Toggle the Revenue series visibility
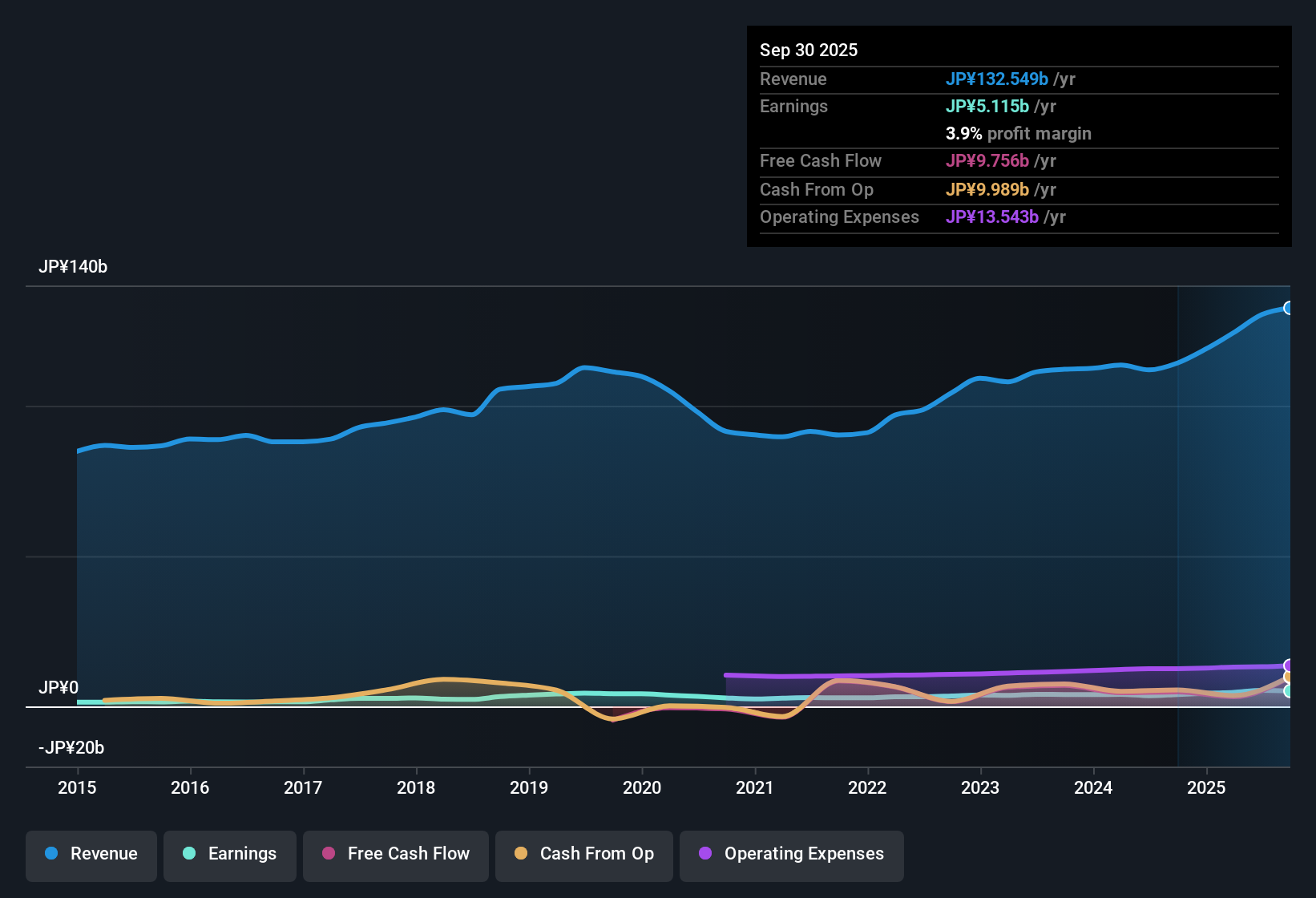The height and width of the screenshot is (898, 1316). tap(91, 854)
